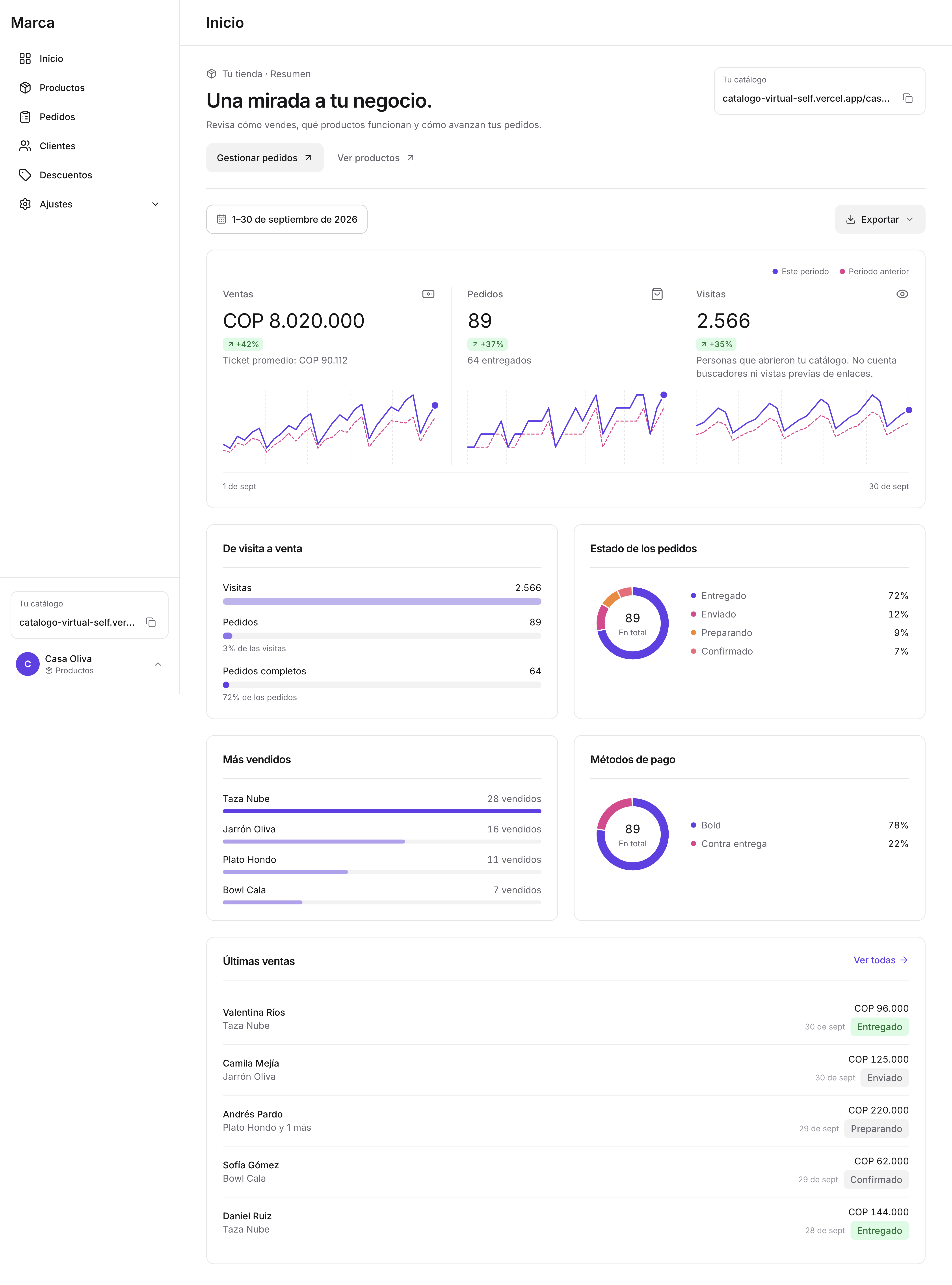Click the calendar icon in the date range picker
952x1285 pixels.
[221, 220]
